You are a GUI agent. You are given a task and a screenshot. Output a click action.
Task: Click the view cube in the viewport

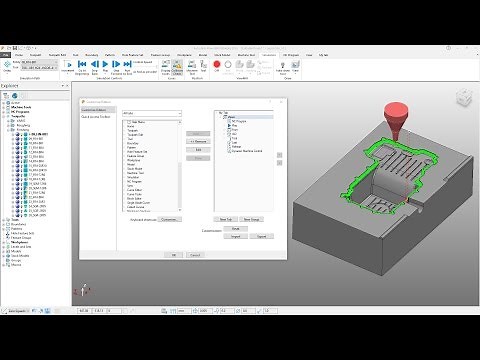click(x=464, y=97)
